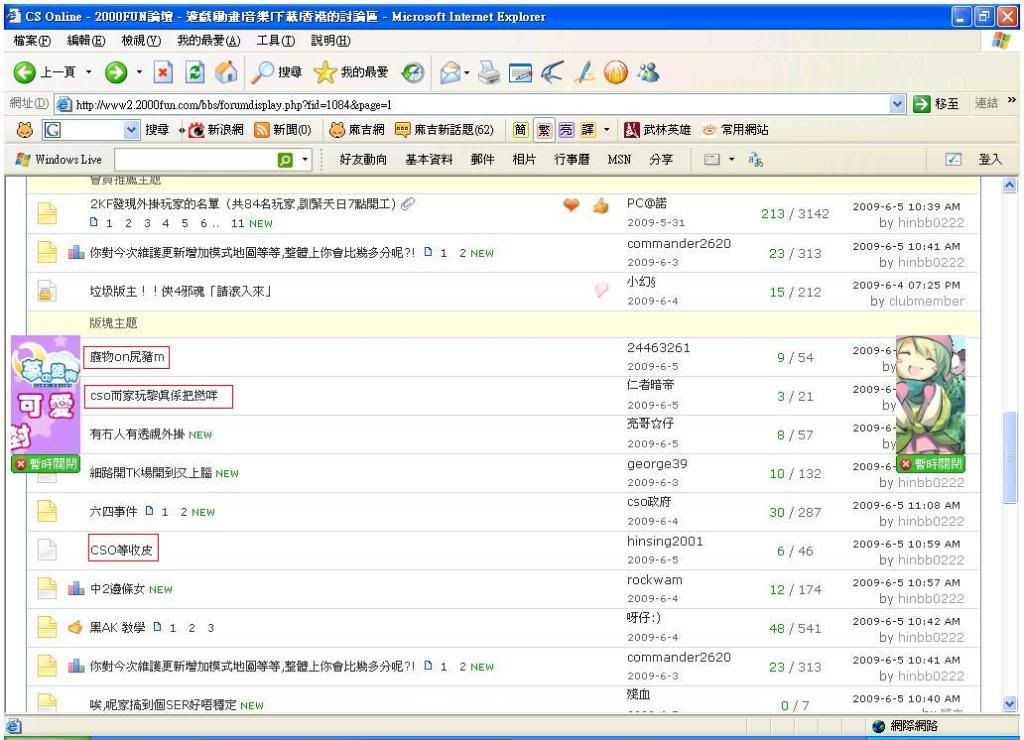
Task: Click the Mail envelope toolbar icon
Action: tap(449, 75)
